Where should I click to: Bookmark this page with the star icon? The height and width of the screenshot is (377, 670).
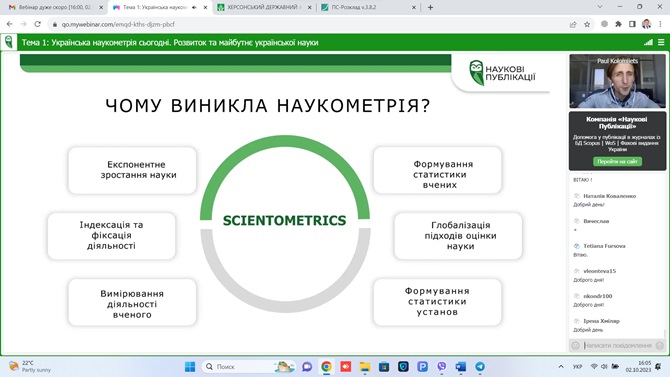point(587,24)
